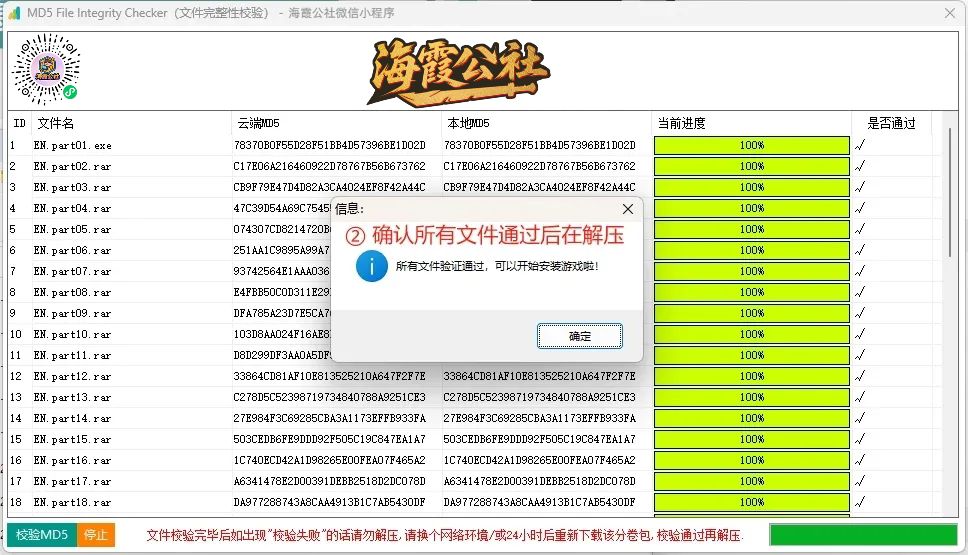Click the pass checkmark for EN.part18.rar
Image resolution: width=968 pixels, height=555 pixels.
860,502
